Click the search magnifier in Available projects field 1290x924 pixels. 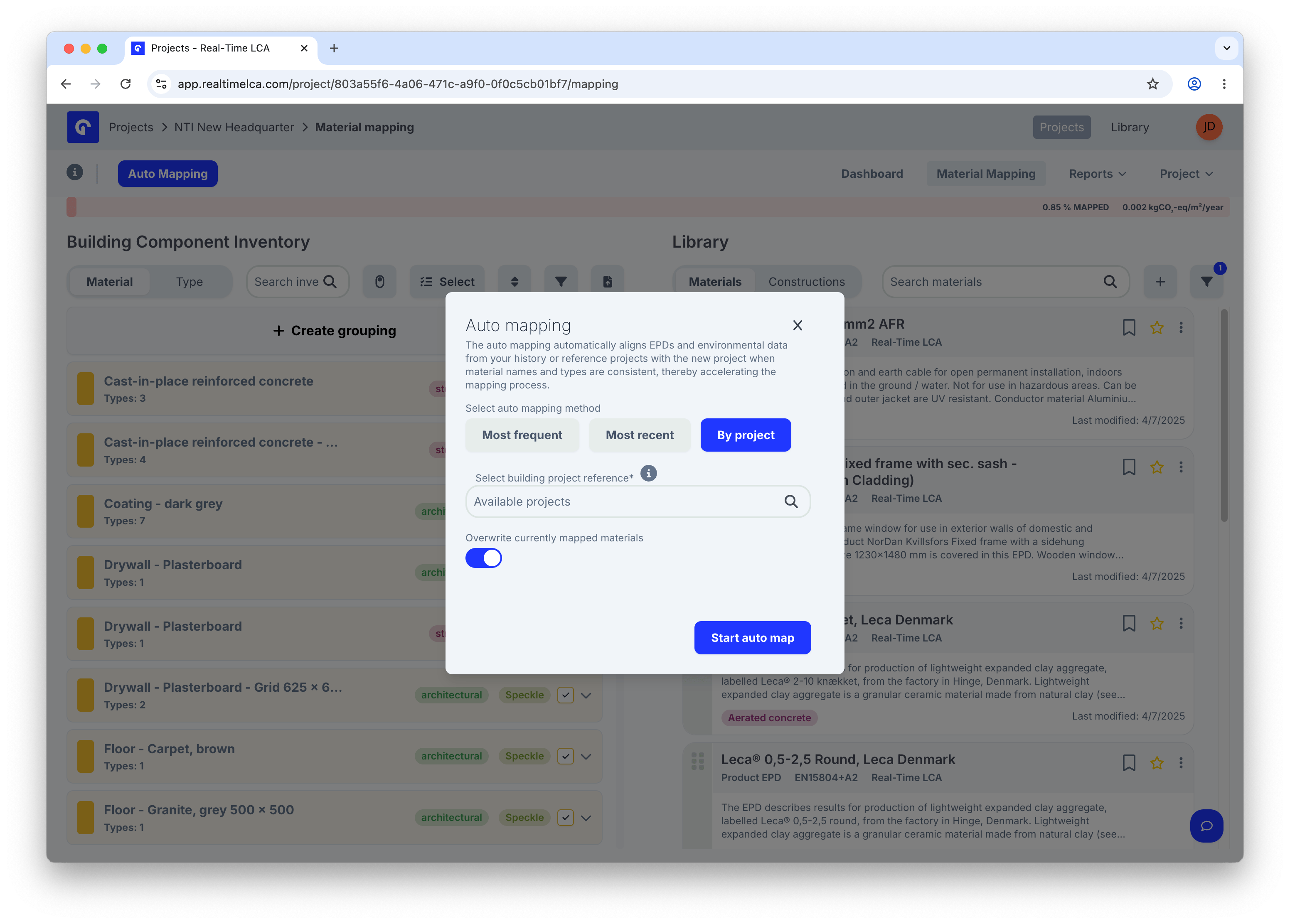790,501
